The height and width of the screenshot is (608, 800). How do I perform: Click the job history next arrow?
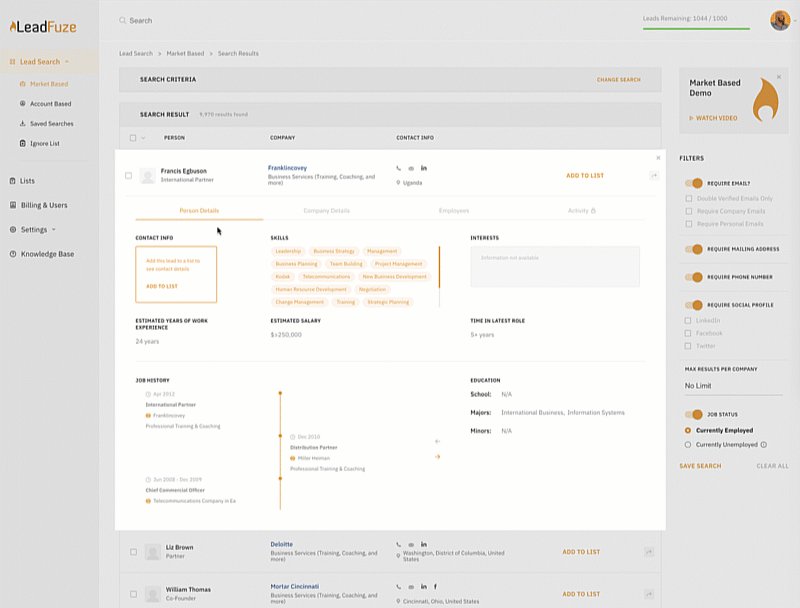click(x=437, y=457)
